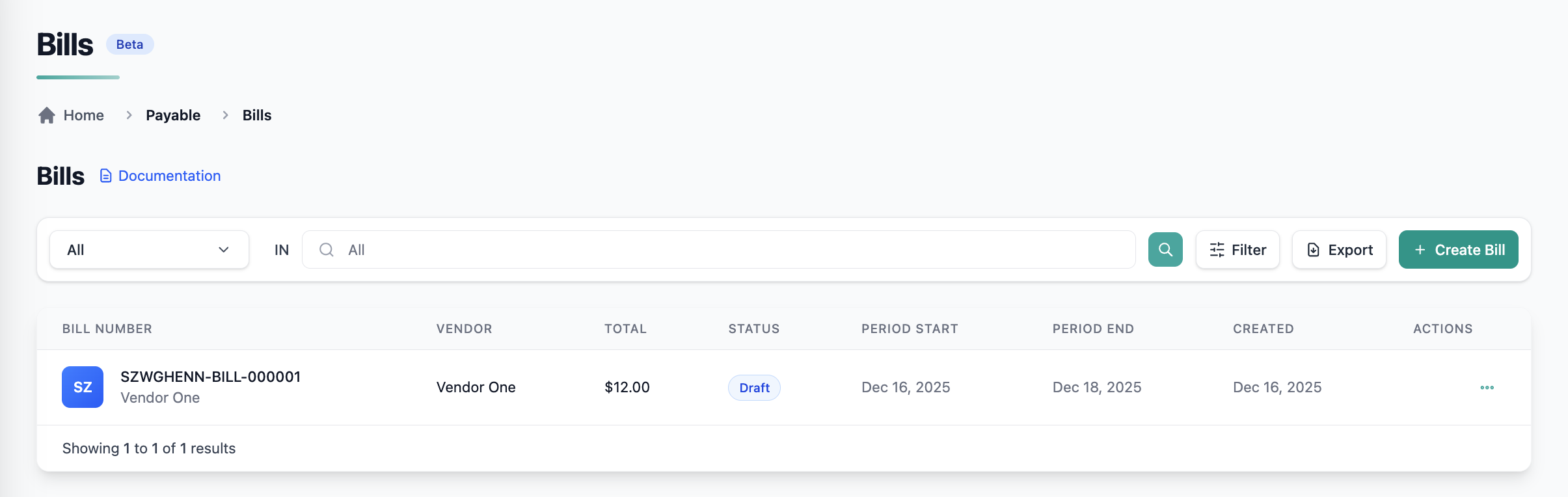This screenshot has height=497, width=1568.
Task: Click the Home icon in breadcrumb
Action: coord(47,115)
